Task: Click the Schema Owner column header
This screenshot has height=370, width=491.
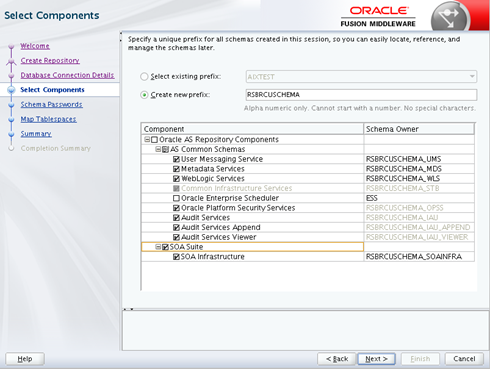Action: tap(419, 129)
